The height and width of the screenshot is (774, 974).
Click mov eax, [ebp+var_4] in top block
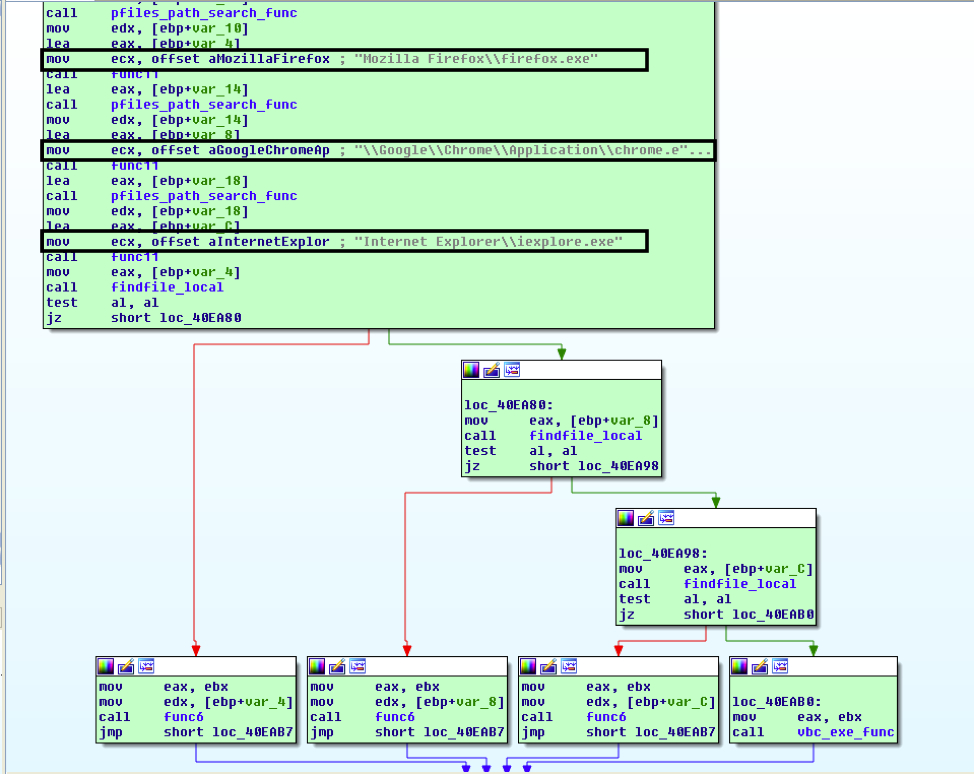click(143, 272)
